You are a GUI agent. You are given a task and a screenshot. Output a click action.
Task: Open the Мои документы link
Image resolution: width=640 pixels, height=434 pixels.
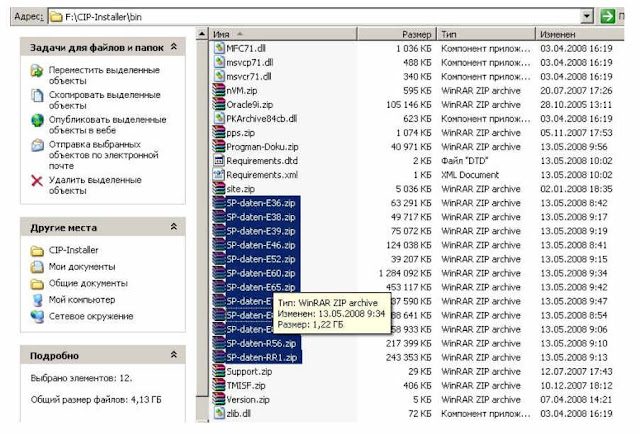82,267
